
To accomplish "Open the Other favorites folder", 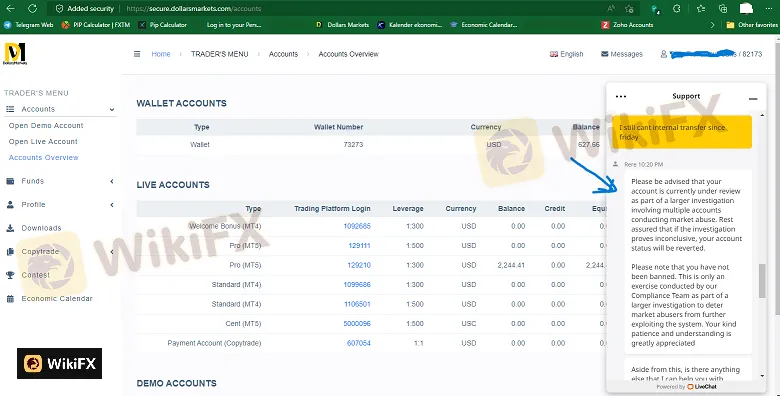I will click(752, 25).
